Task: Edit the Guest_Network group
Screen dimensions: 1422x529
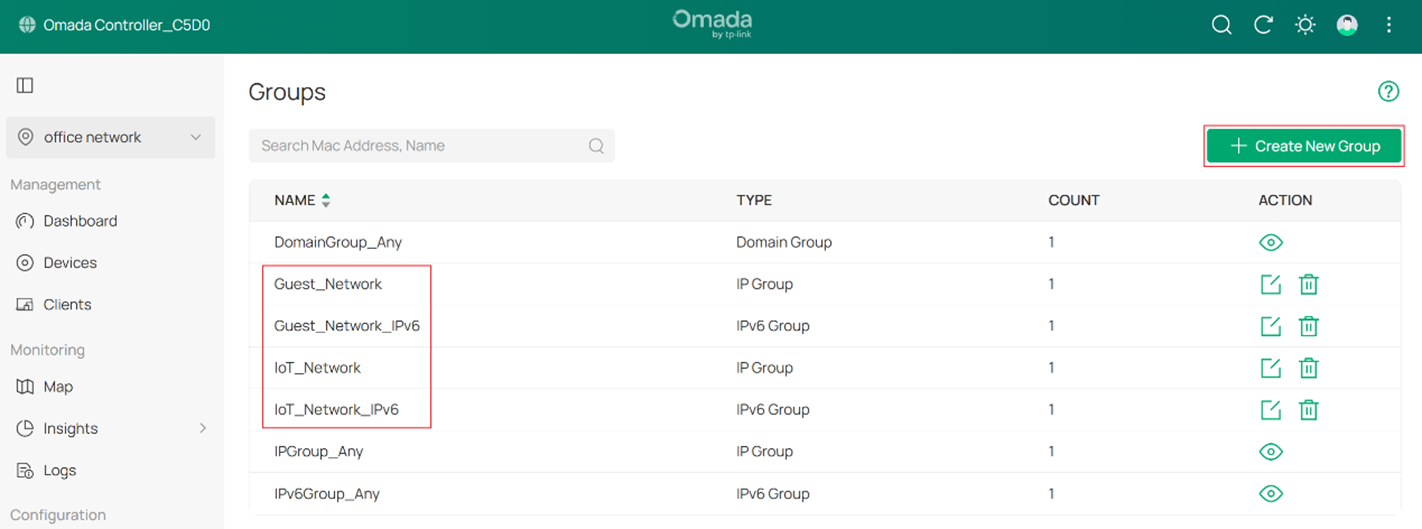Action: coord(1270,284)
